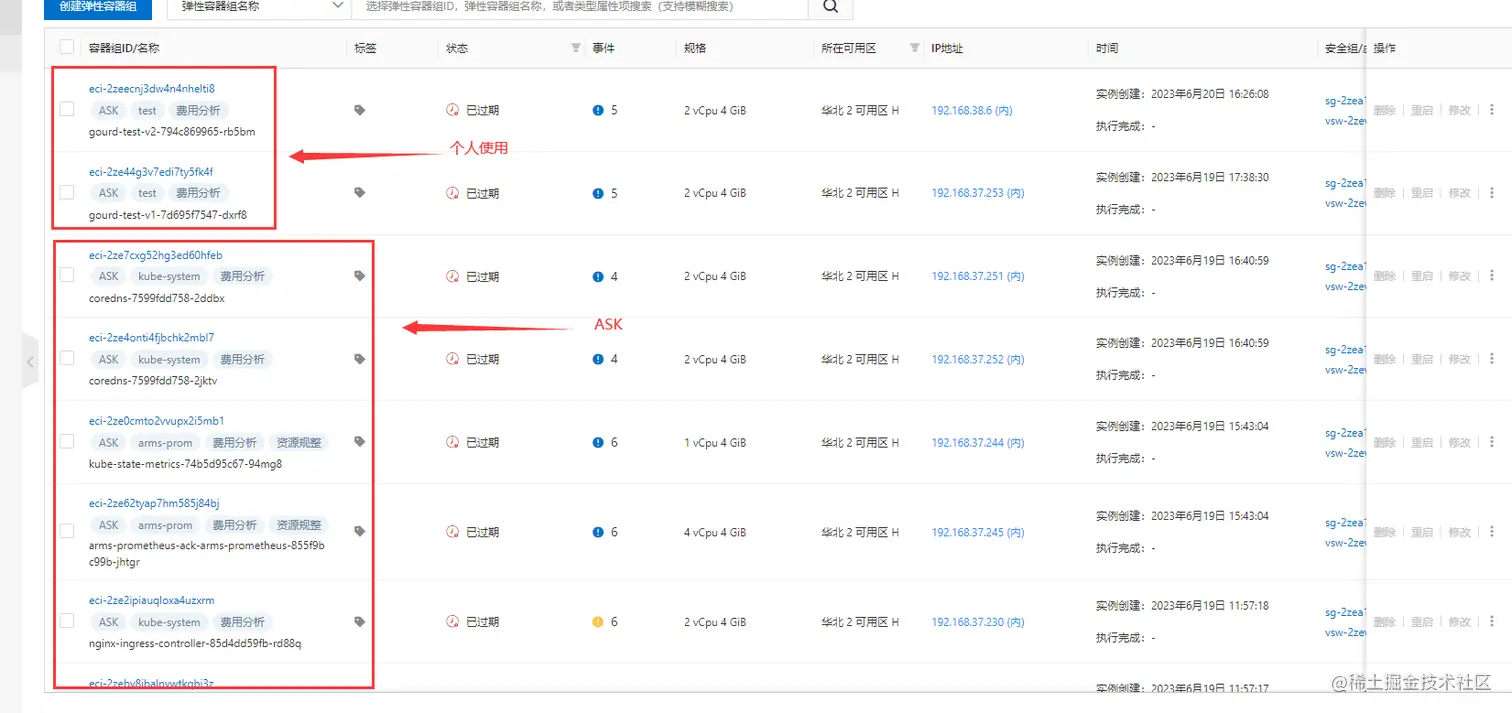Click 资源规整 tag in kube-state-metrics row
1512x713 pixels.
pos(299,442)
